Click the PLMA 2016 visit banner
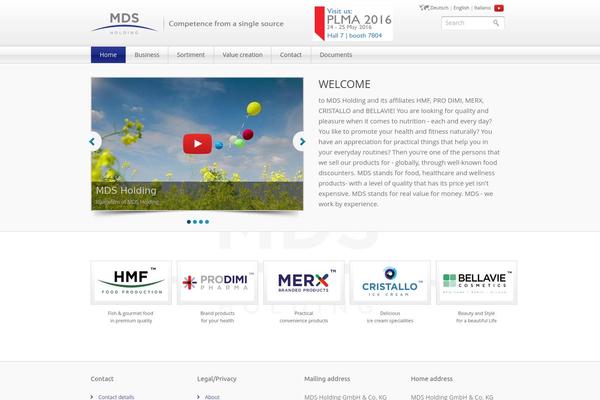This screenshot has height=400, width=600. pyautogui.click(x=353, y=23)
